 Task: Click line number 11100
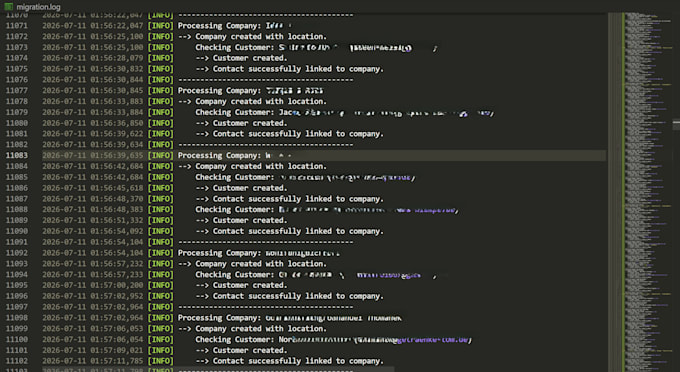(16, 339)
